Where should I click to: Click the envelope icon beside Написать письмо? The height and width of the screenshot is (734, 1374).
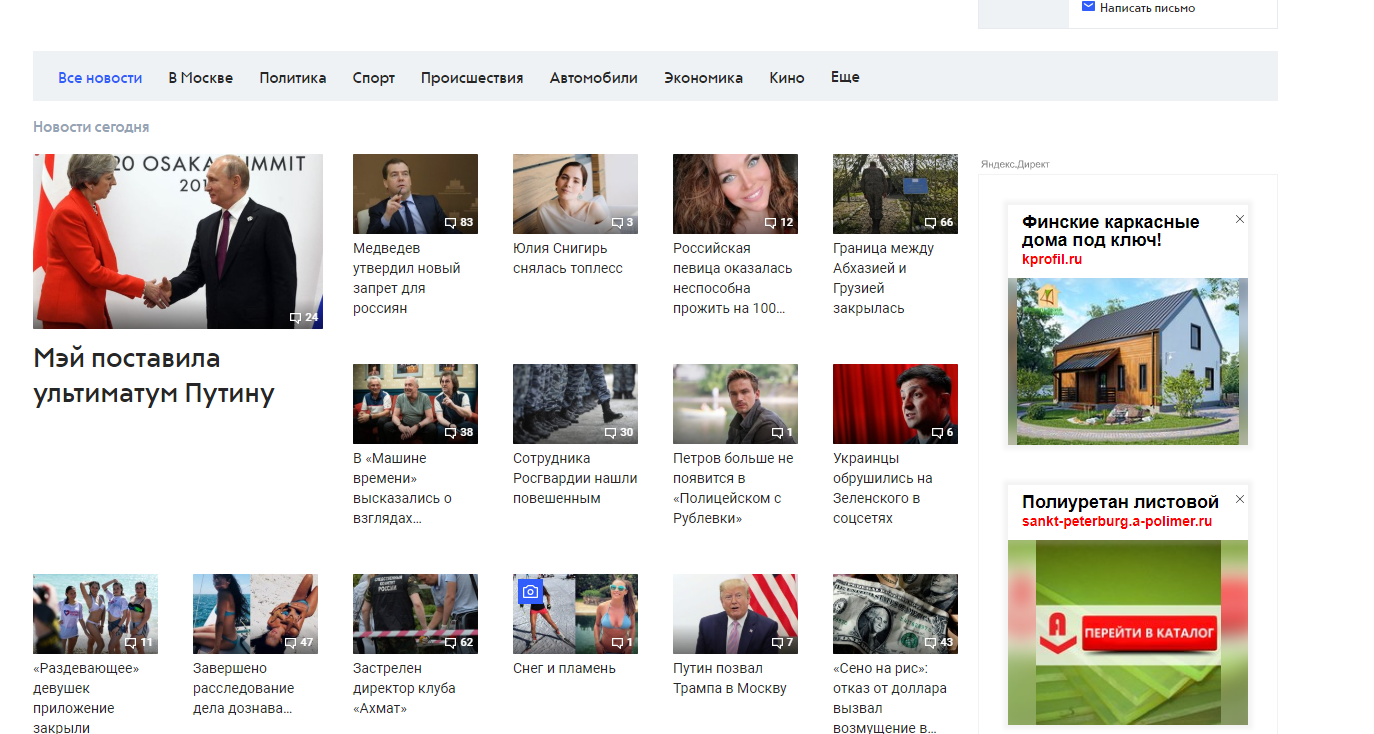(x=1088, y=7)
